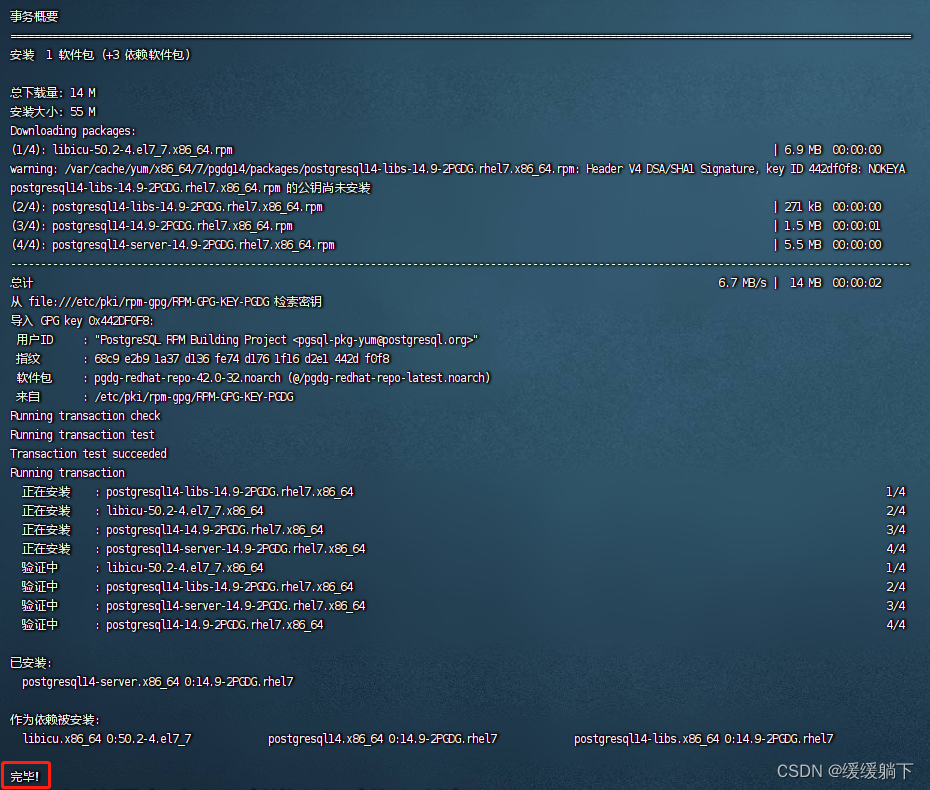Click 'Transaction test succeeded' line
The width and height of the screenshot is (930, 790).
pyautogui.click(x=88, y=454)
